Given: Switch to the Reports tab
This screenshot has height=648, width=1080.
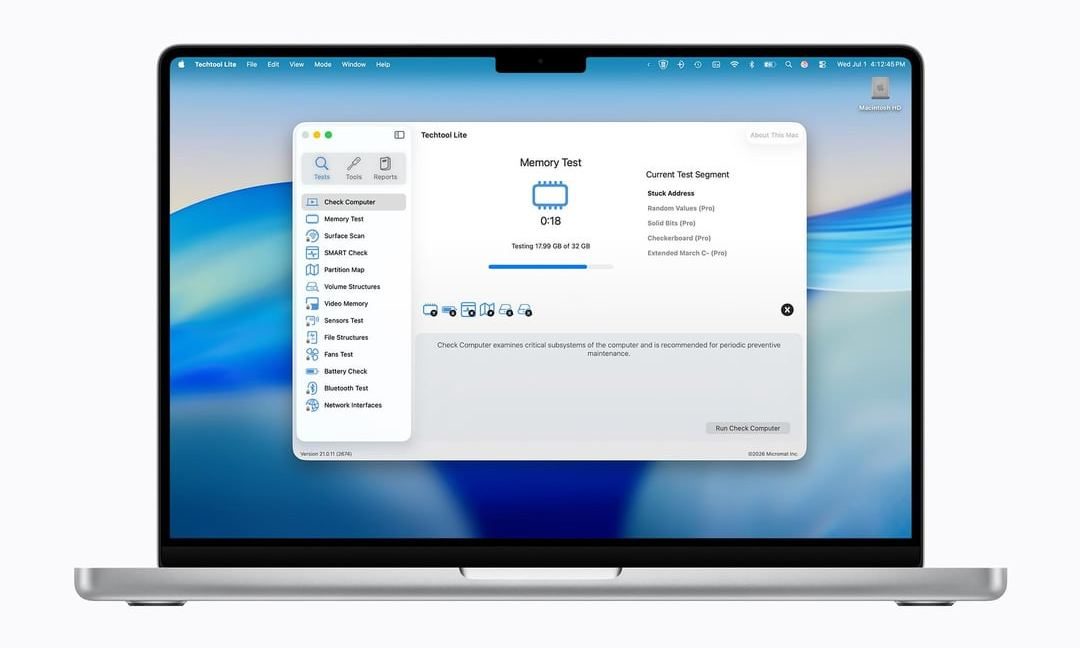Looking at the screenshot, I should point(385,168).
